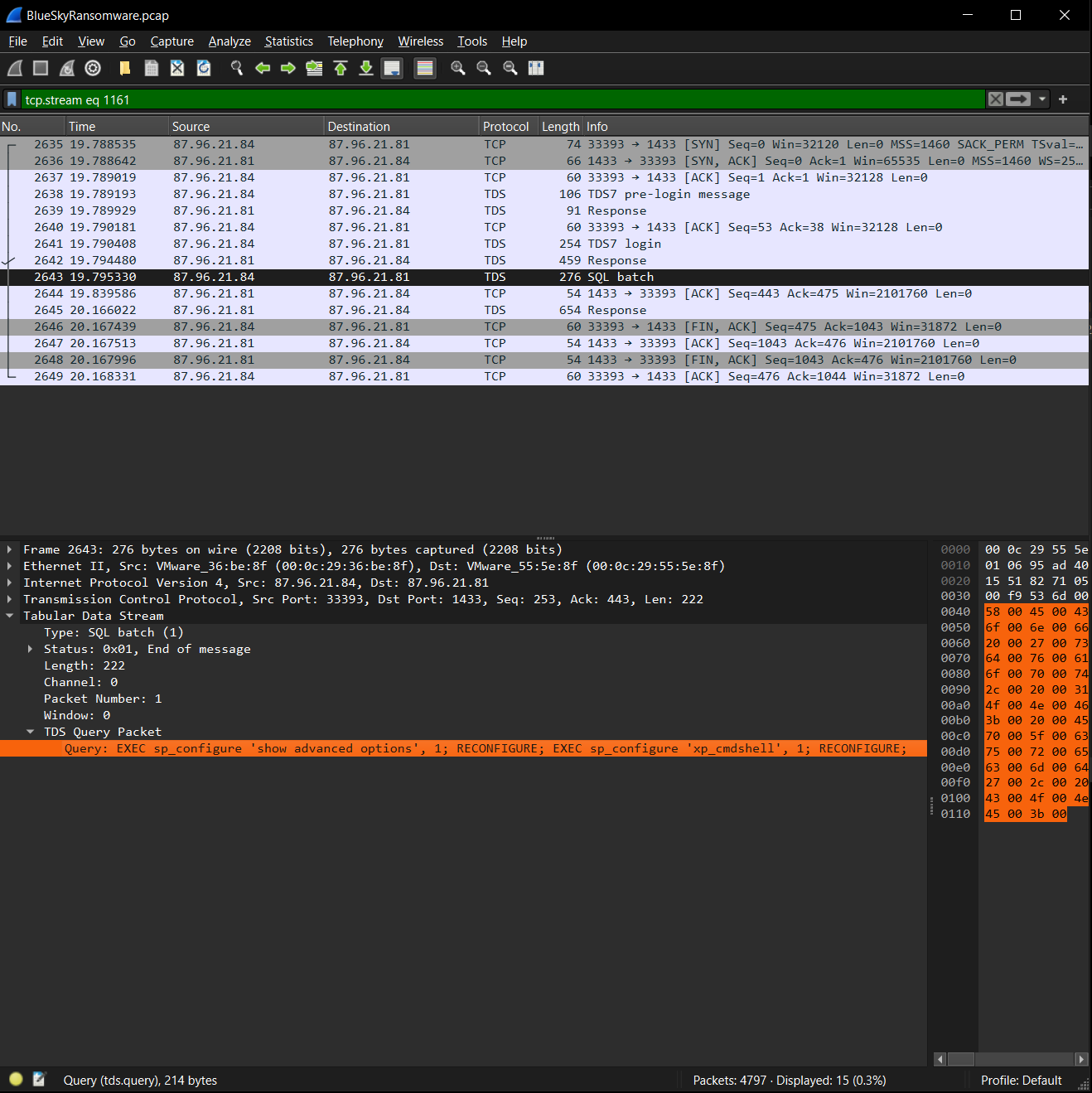Image resolution: width=1092 pixels, height=1093 pixels.
Task: Zoom out on packet text
Action: coord(484,68)
